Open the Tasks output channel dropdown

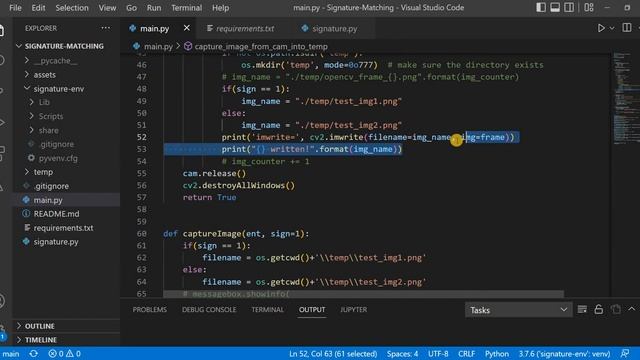coord(518,310)
